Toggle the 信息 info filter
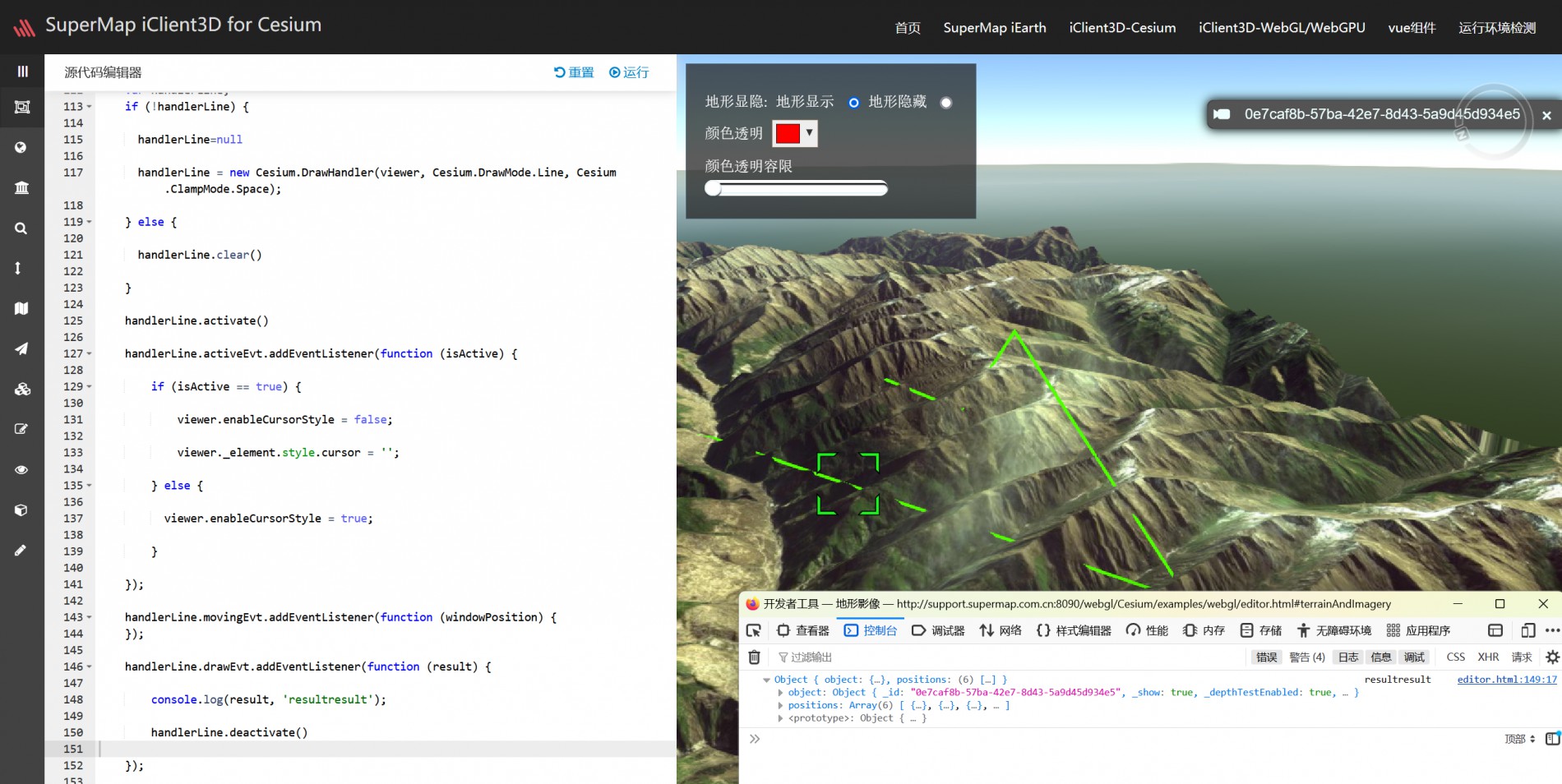 pyautogui.click(x=1381, y=657)
